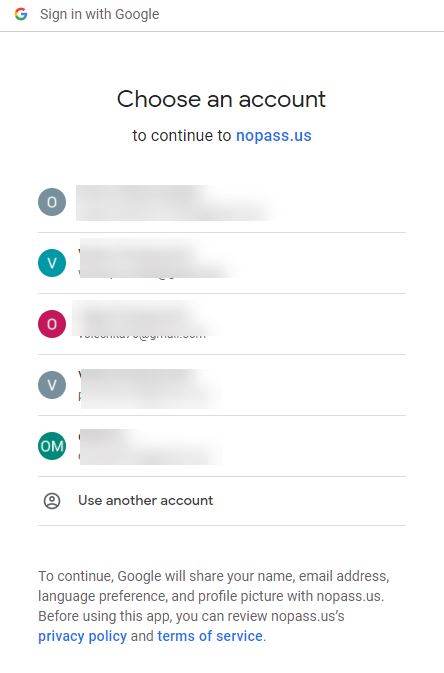Click blurred details beside magenta O avatar
444x673 pixels.
[x=148, y=318]
